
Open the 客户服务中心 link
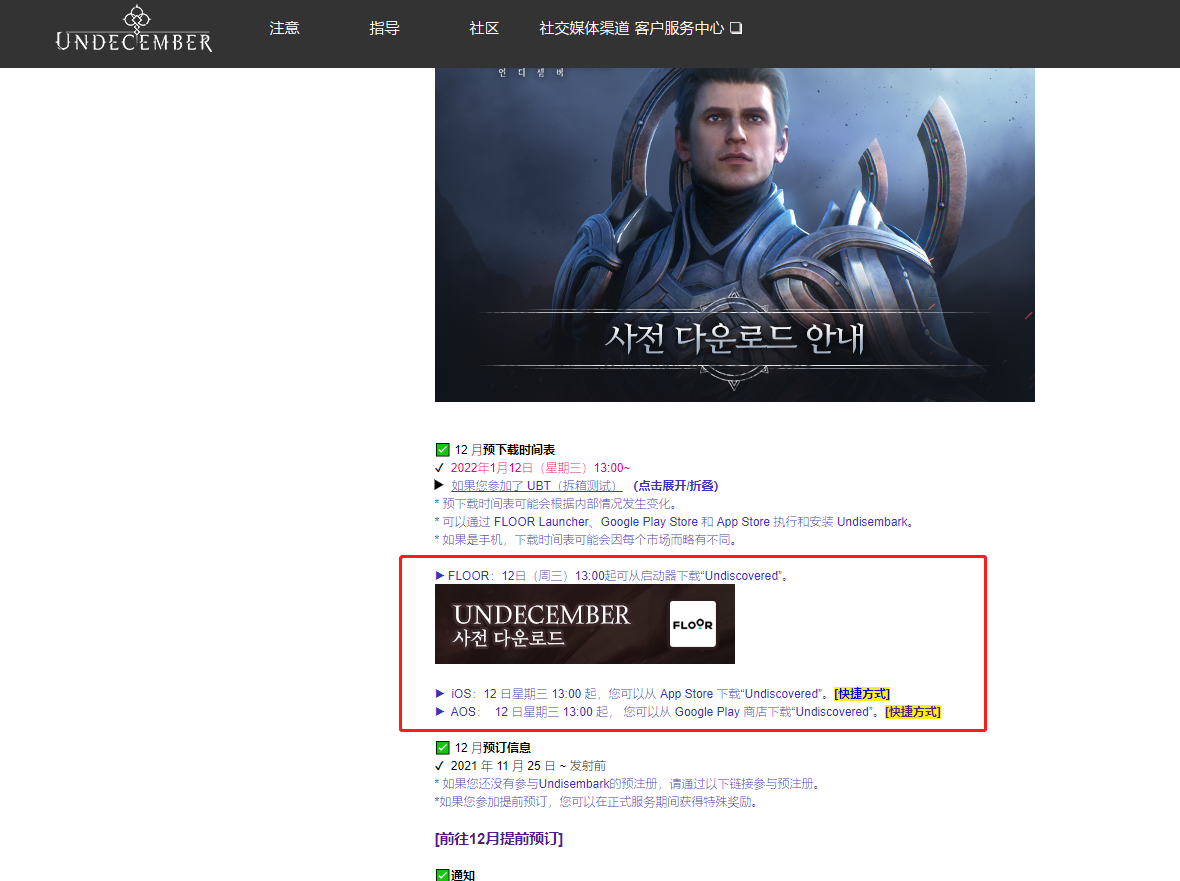679,29
